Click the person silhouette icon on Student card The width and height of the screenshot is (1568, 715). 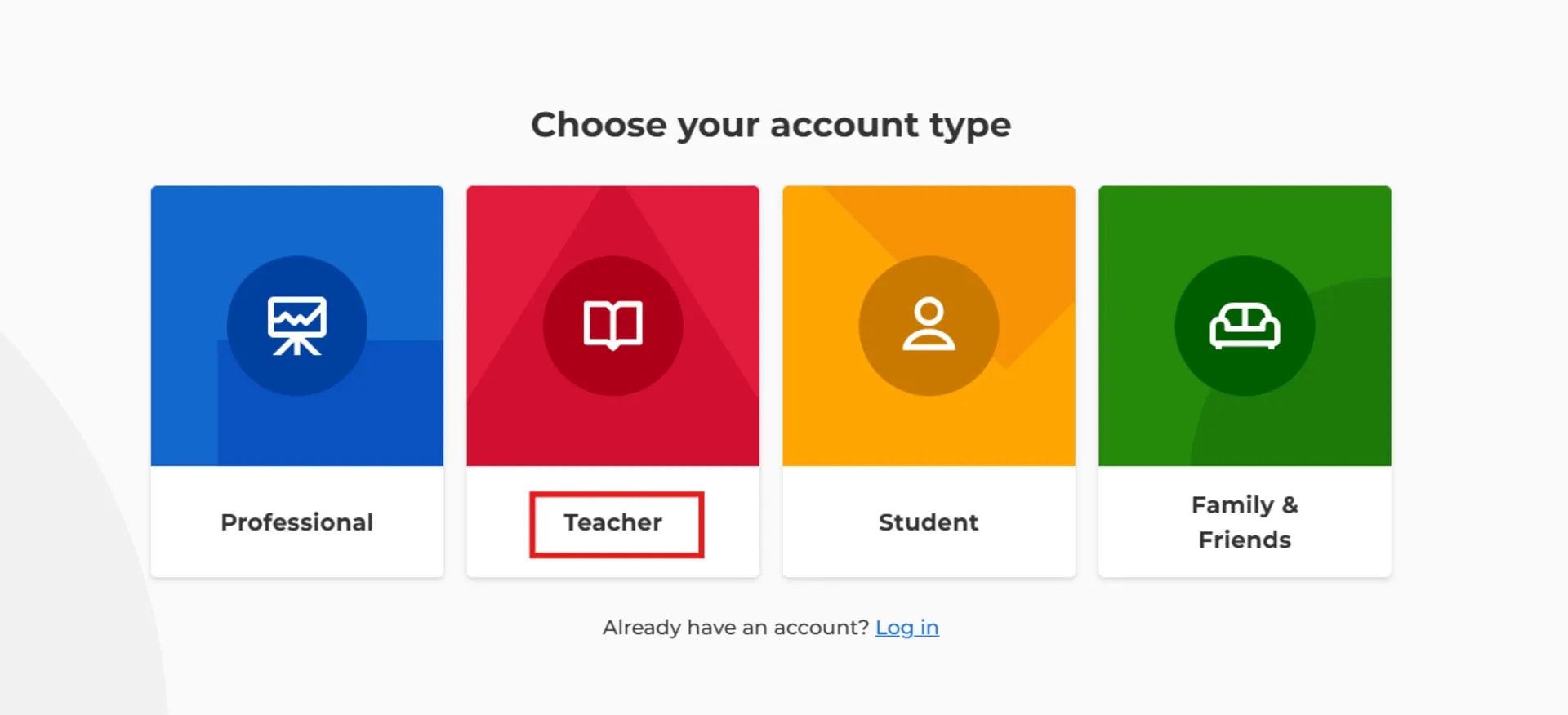click(929, 325)
